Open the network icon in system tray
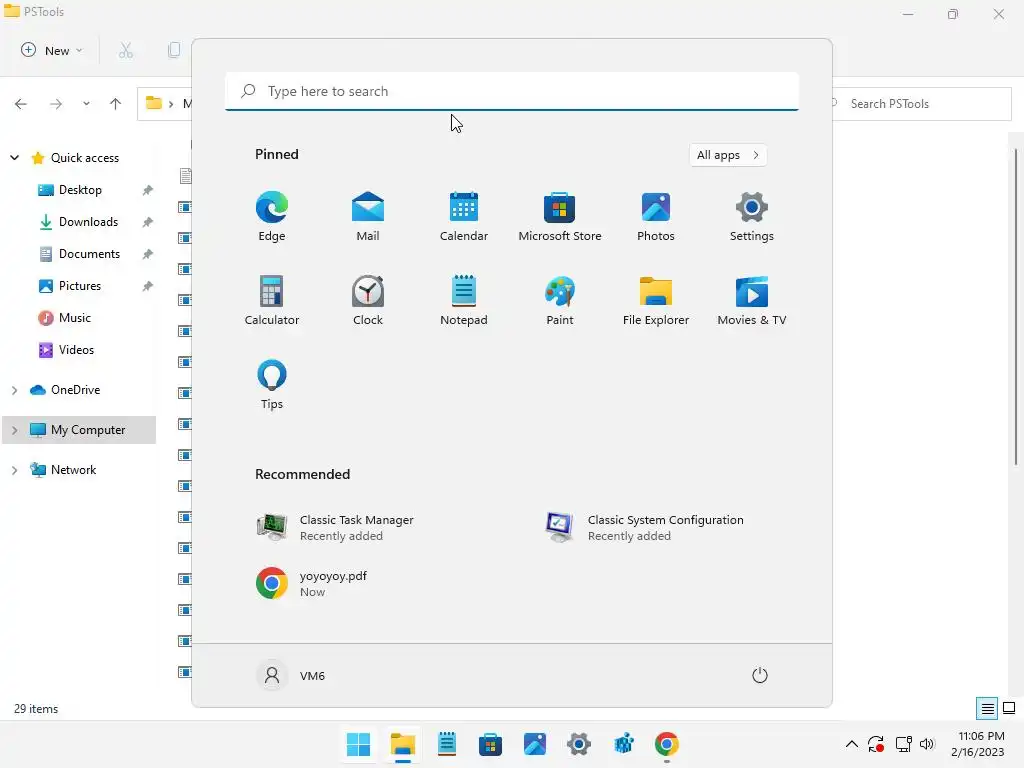Viewport: 1024px width, 768px height. click(903, 744)
